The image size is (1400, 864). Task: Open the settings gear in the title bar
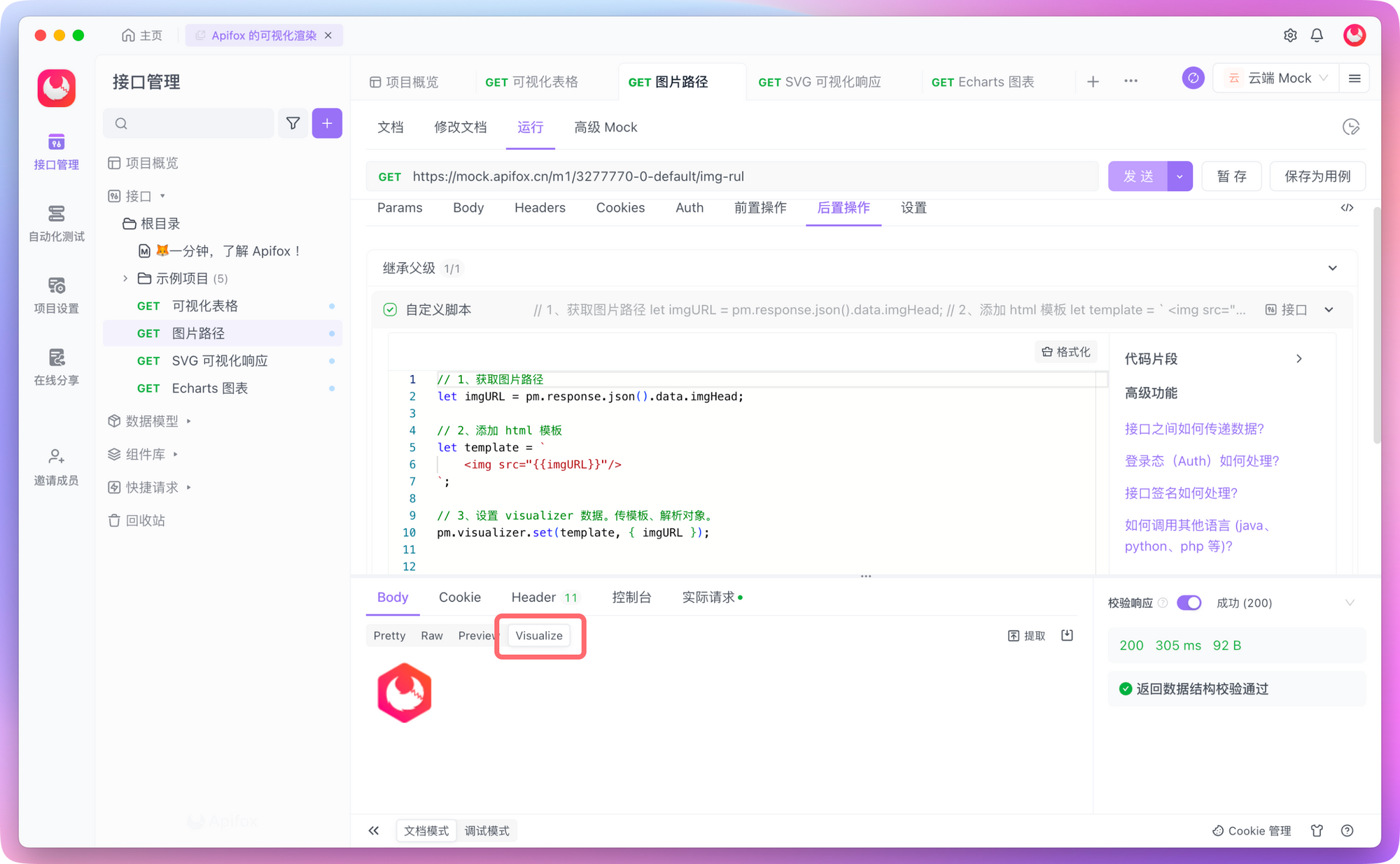tap(1290, 35)
